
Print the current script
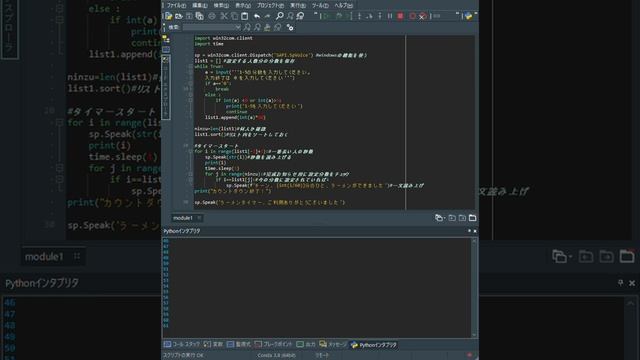pyautogui.click(x=212, y=16)
